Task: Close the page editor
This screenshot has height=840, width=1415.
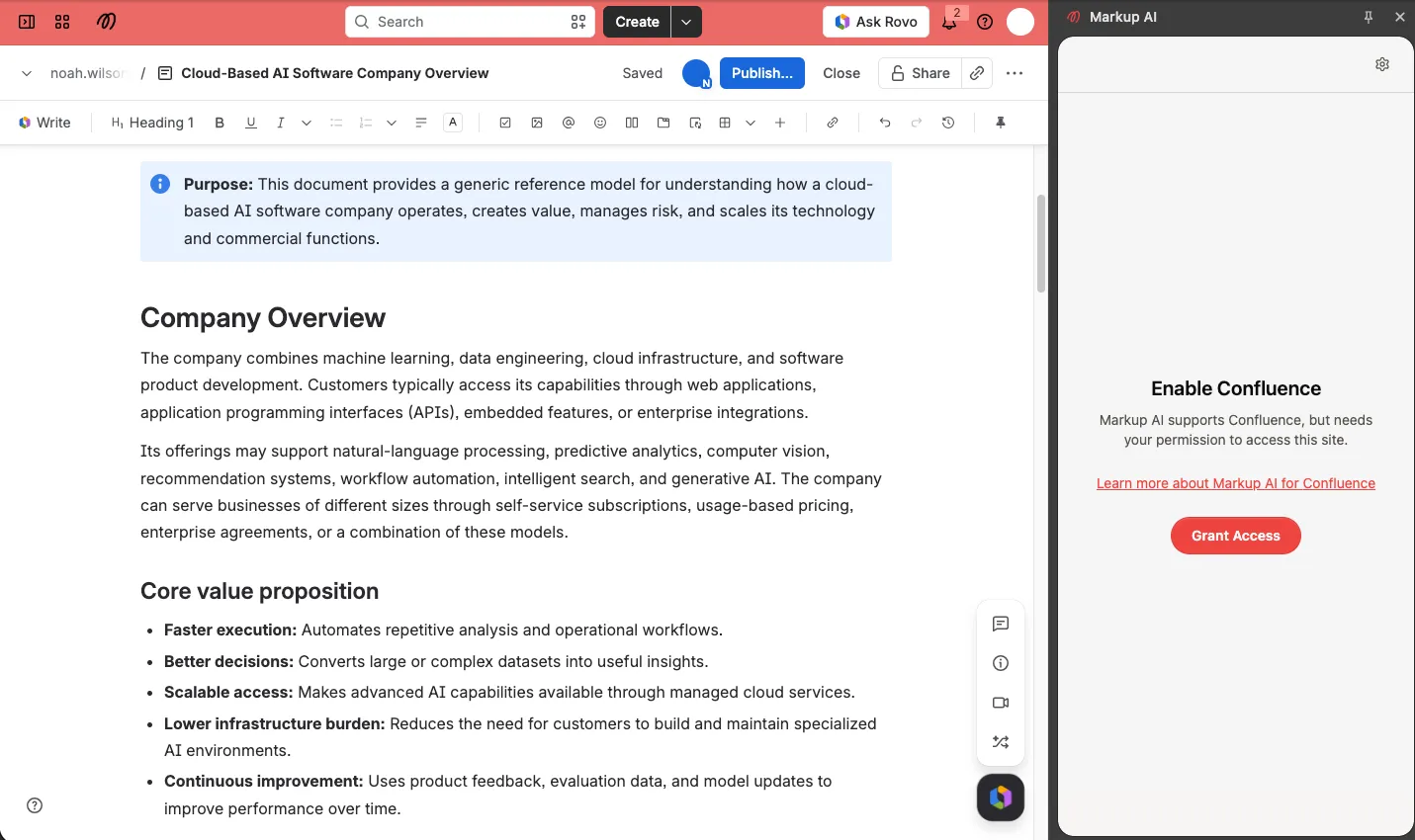Action: [841, 73]
